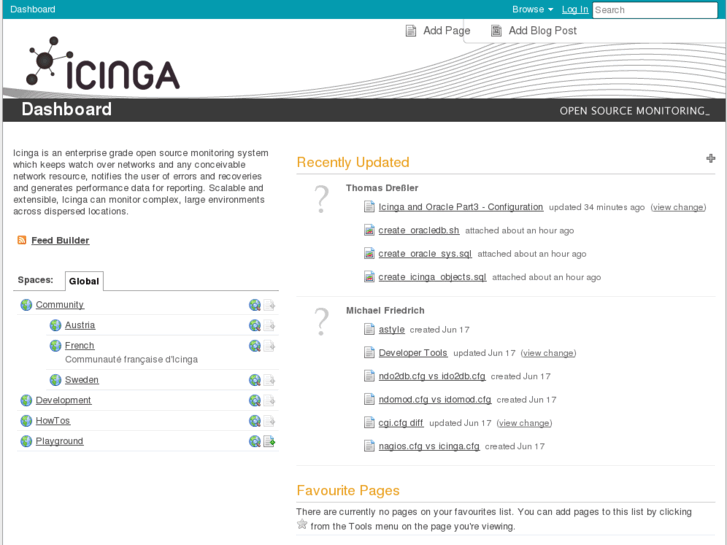This screenshot has height=545, width=727.
Task: Click Dashboard in the top bar
Action: coord(32,9)
